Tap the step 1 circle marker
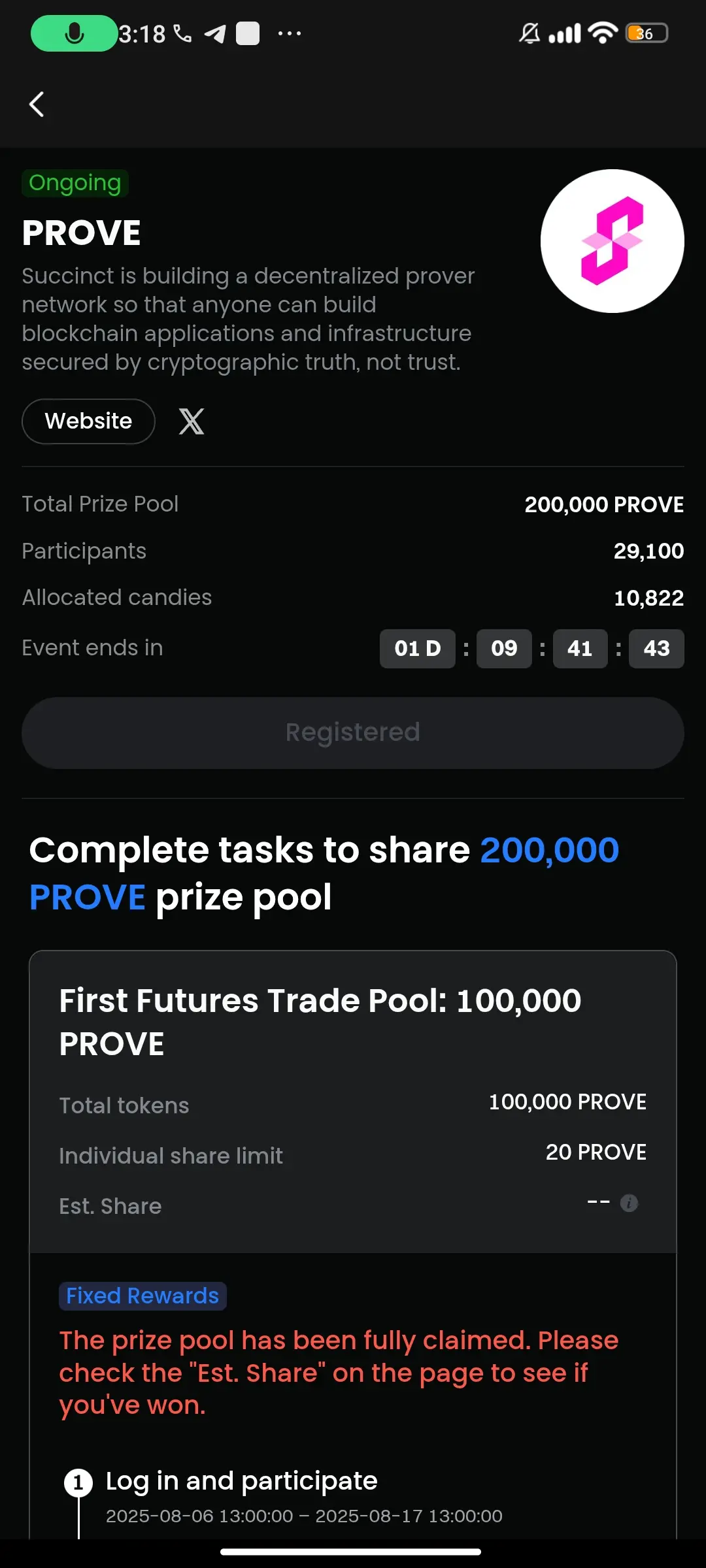The image size is (706, 1568). (78, 1482)
